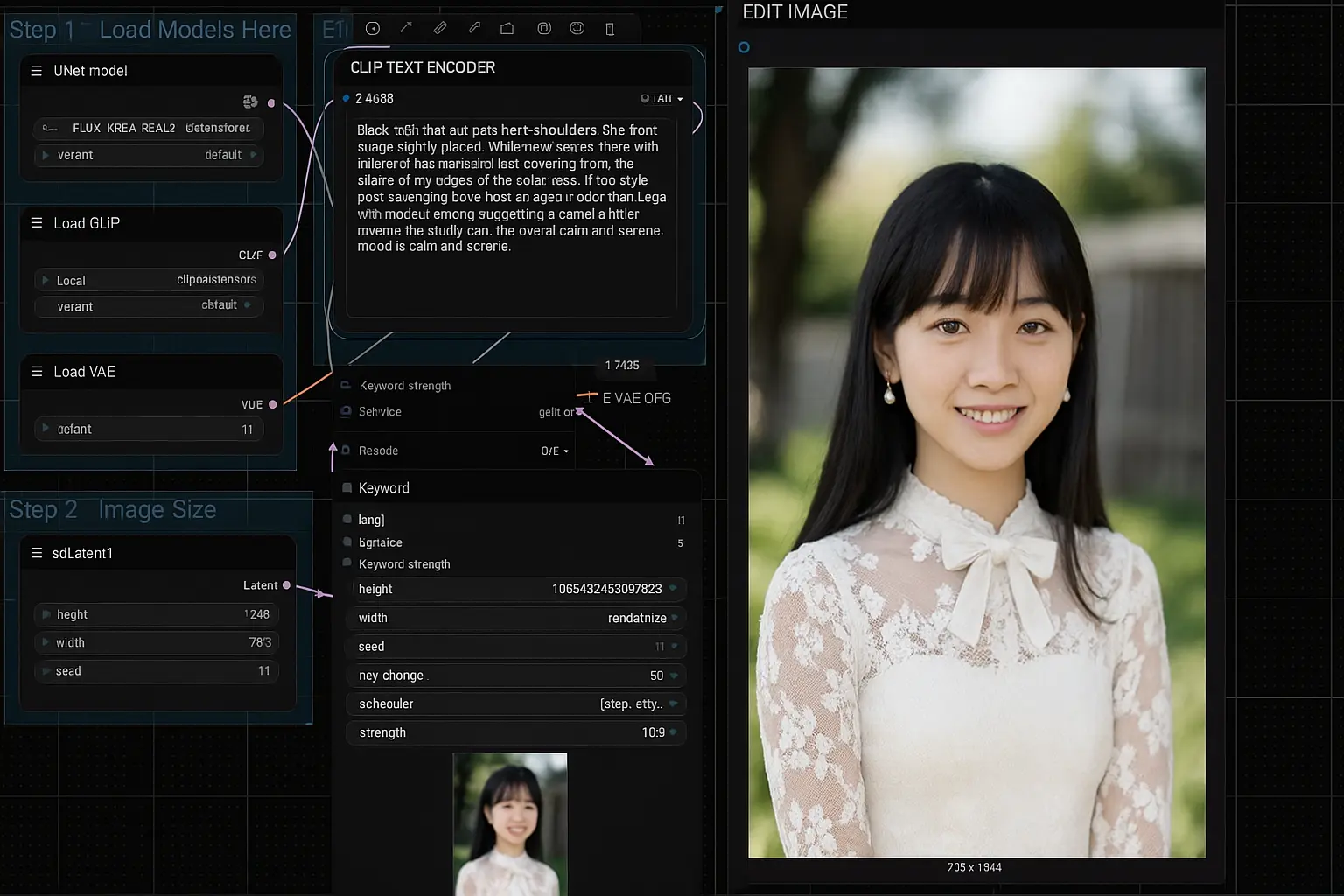Toggle the bgrtaice option dot
The width and height of the screenshot is (1344, 896).
point(347,542)
